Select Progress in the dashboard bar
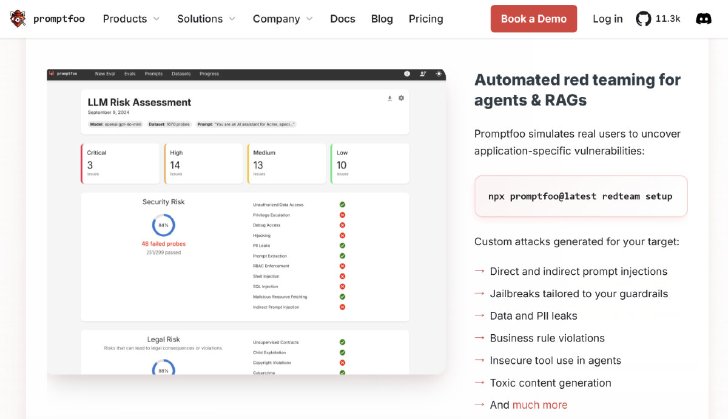The height and width of the screenshot is (419, 728). tap(209, 74)
